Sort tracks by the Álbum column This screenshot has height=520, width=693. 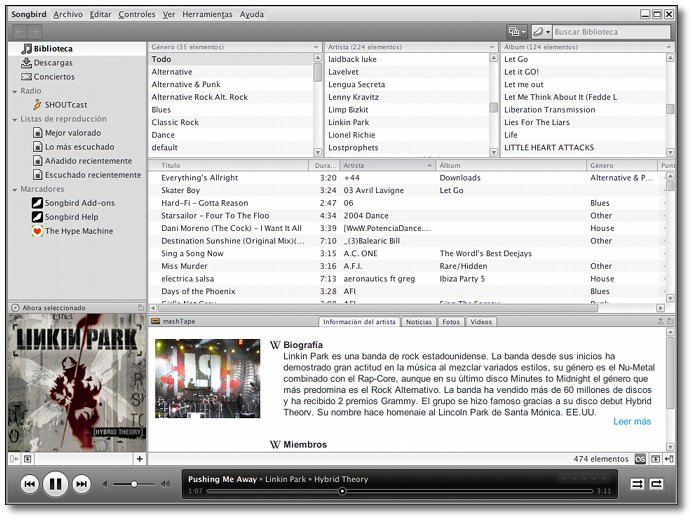tap(511, 166)
